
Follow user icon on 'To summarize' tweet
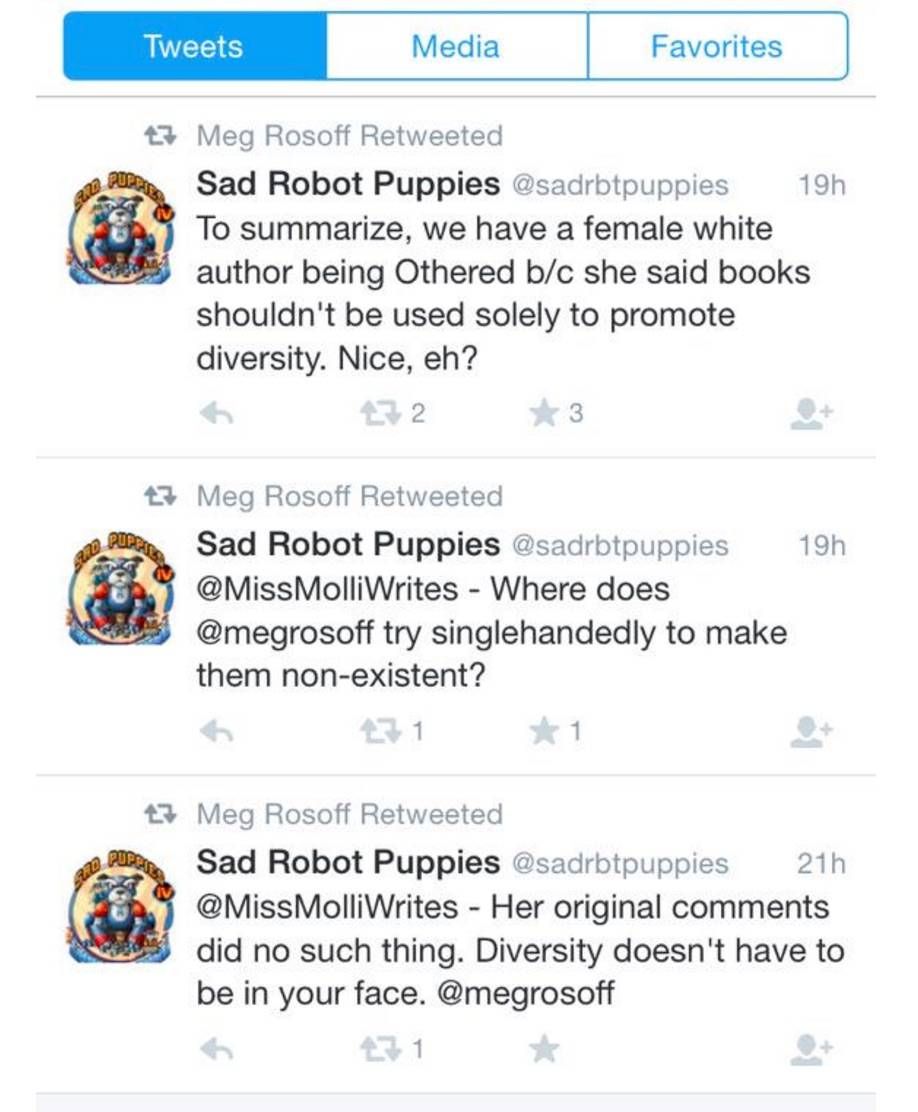click(x=811, y=413)
